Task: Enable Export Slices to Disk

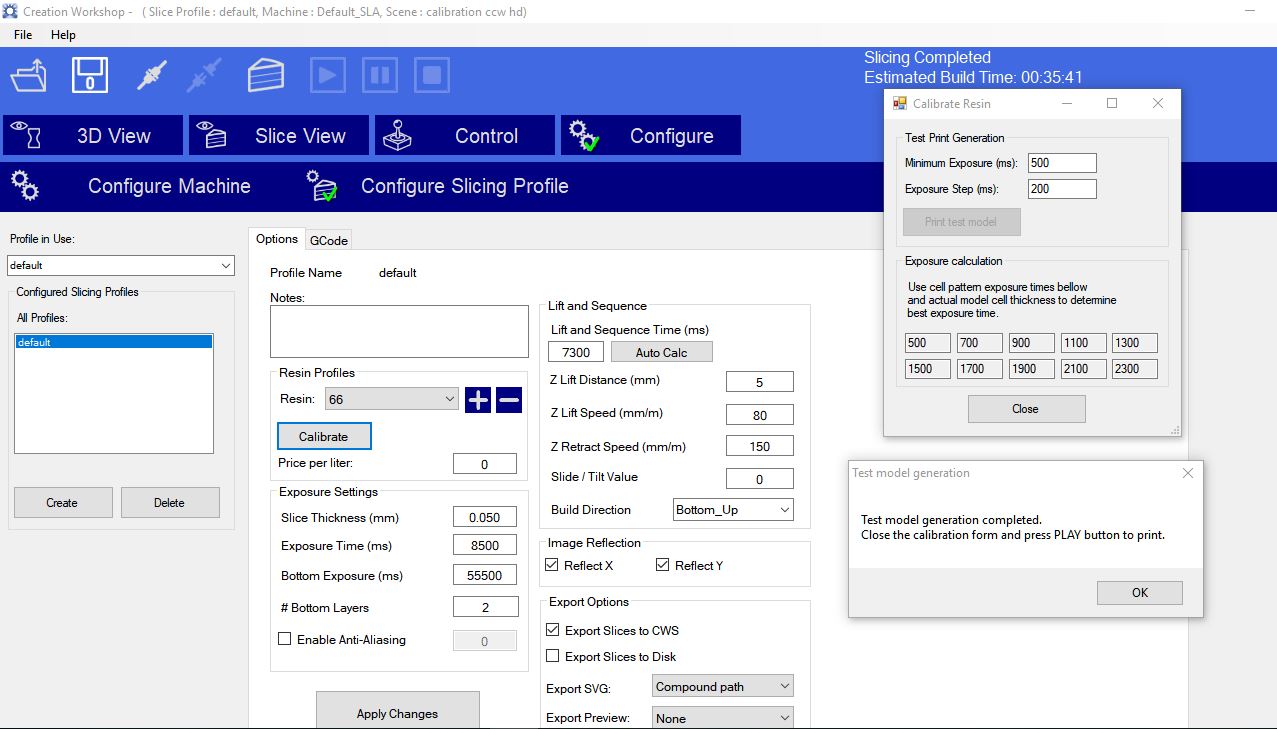Action: click(553, 657)
